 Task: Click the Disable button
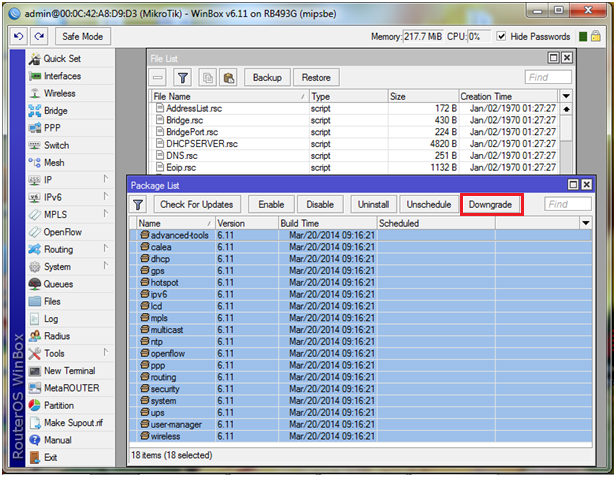coord(320,204)
